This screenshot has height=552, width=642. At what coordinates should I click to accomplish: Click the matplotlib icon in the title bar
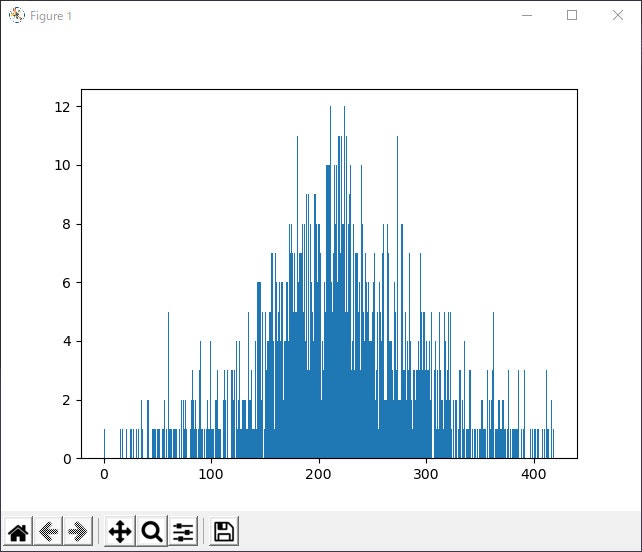[17, 16]
